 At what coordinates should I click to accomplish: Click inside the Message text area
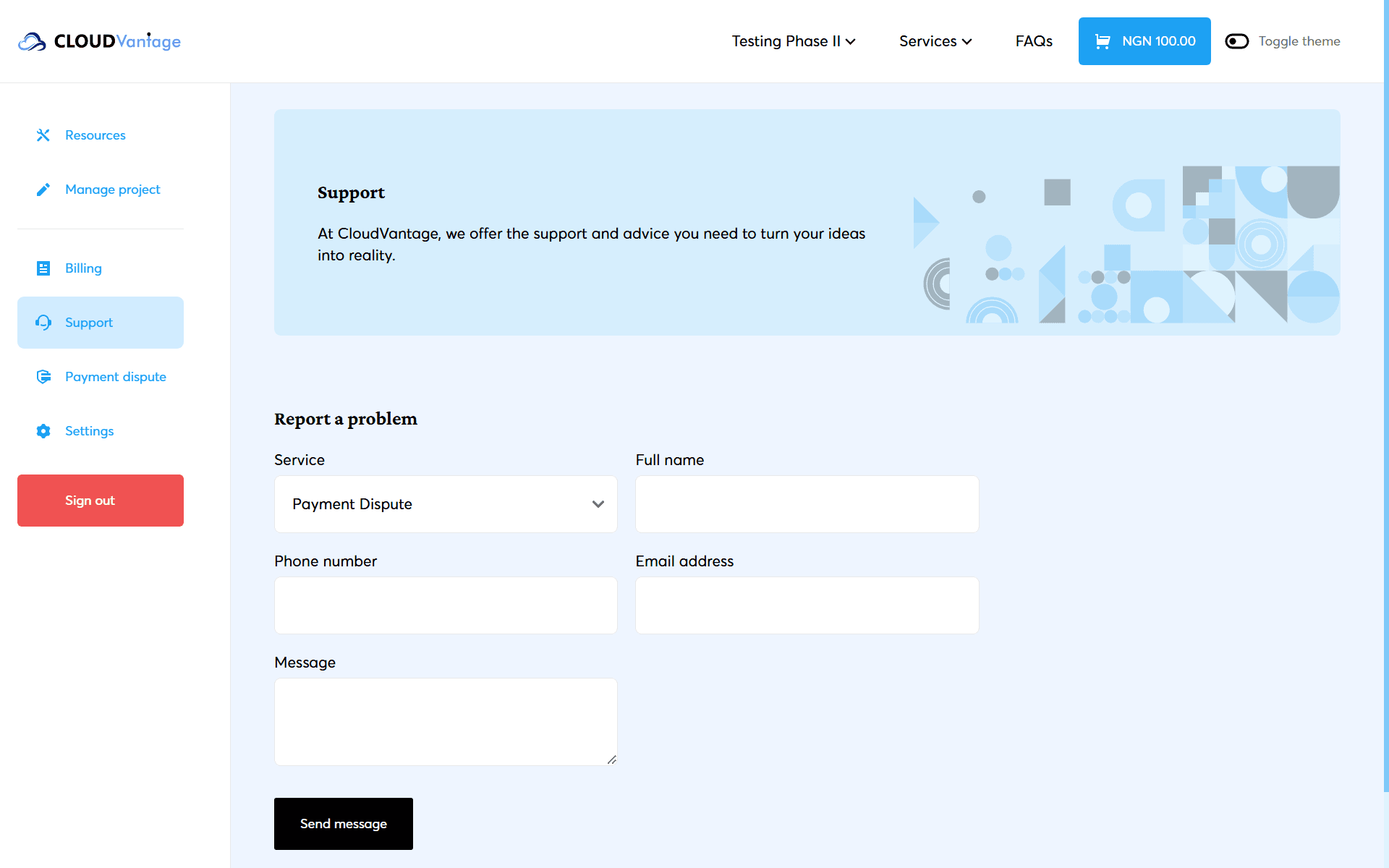point(446,721)
